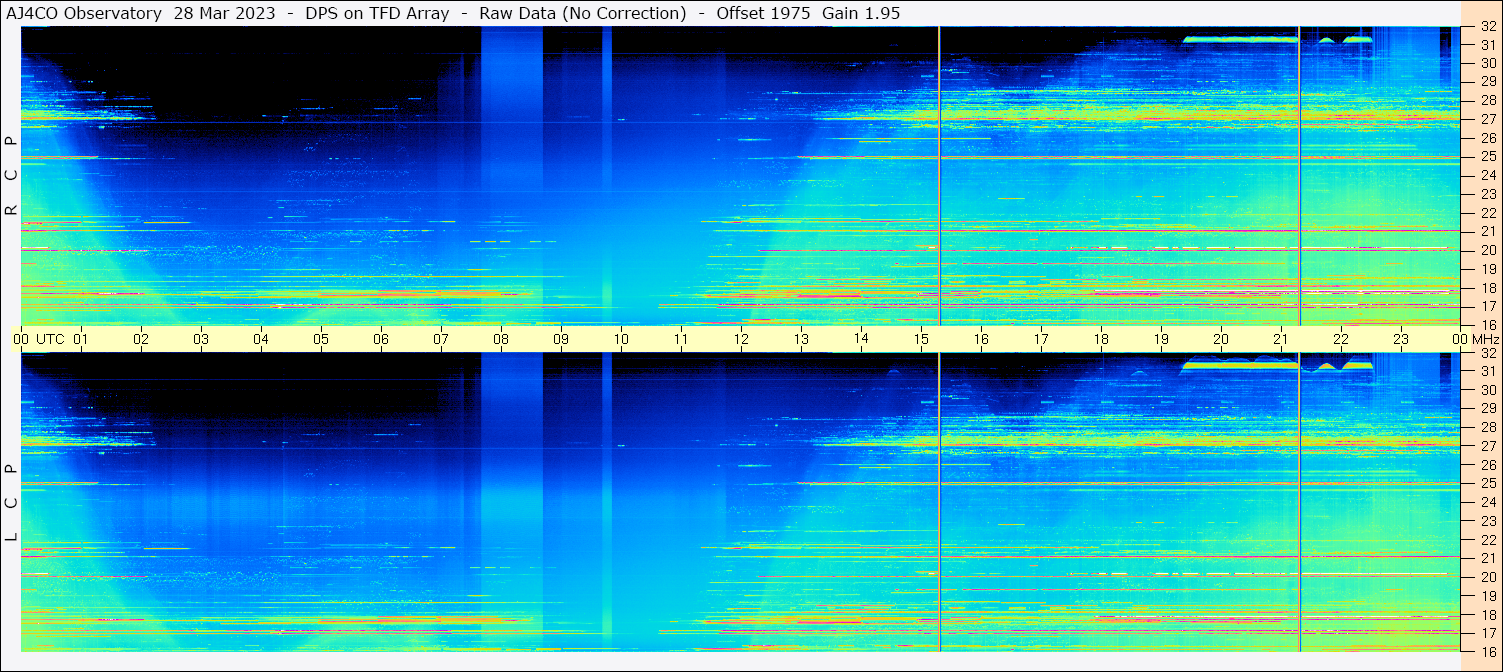
Task: Select the 27 MHz label on the RCP scale
Action: 1488,119
